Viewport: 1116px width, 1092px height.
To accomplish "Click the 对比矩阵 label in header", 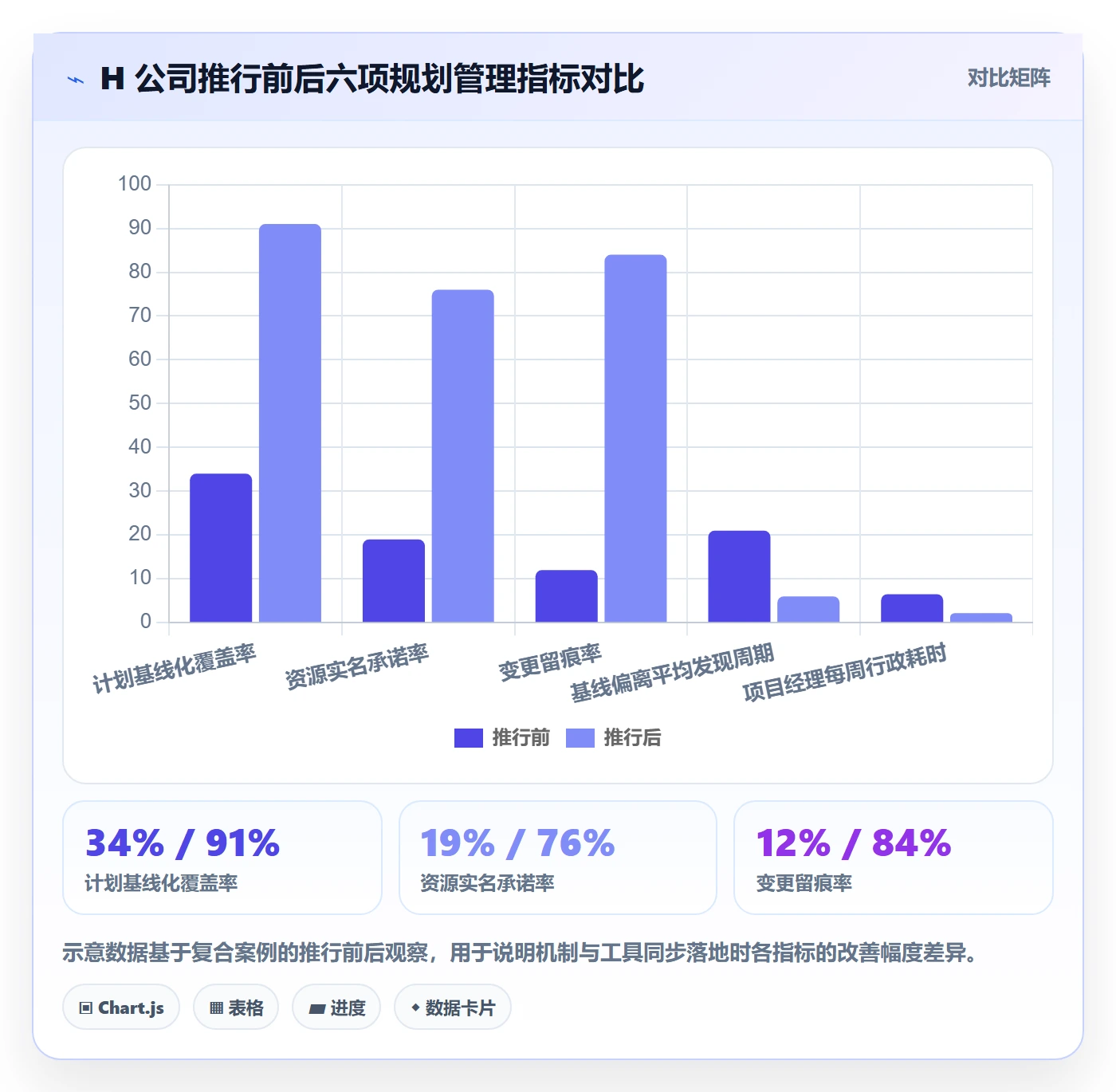I will pyautogui.click(x=1008, y=78).
